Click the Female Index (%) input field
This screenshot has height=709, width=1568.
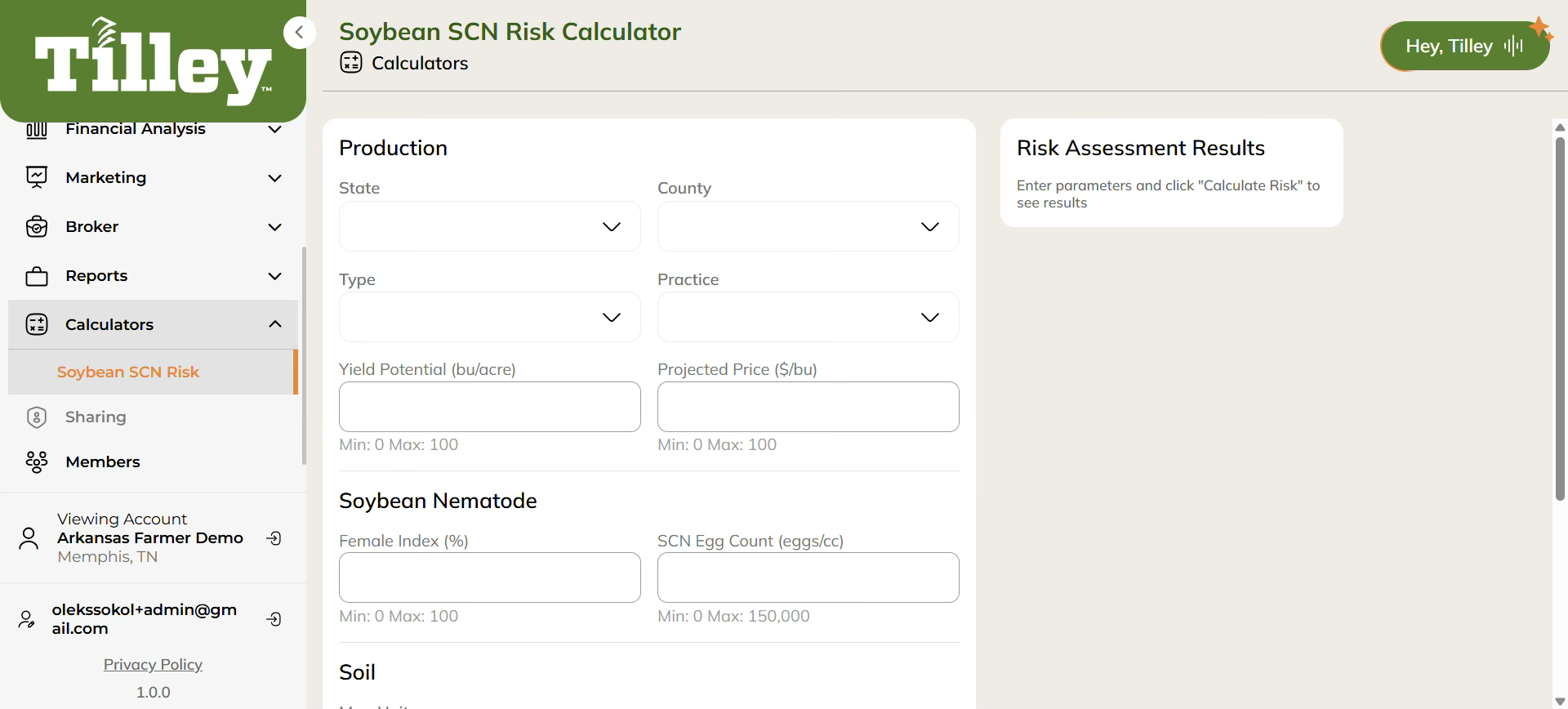(x=490, y=577)
